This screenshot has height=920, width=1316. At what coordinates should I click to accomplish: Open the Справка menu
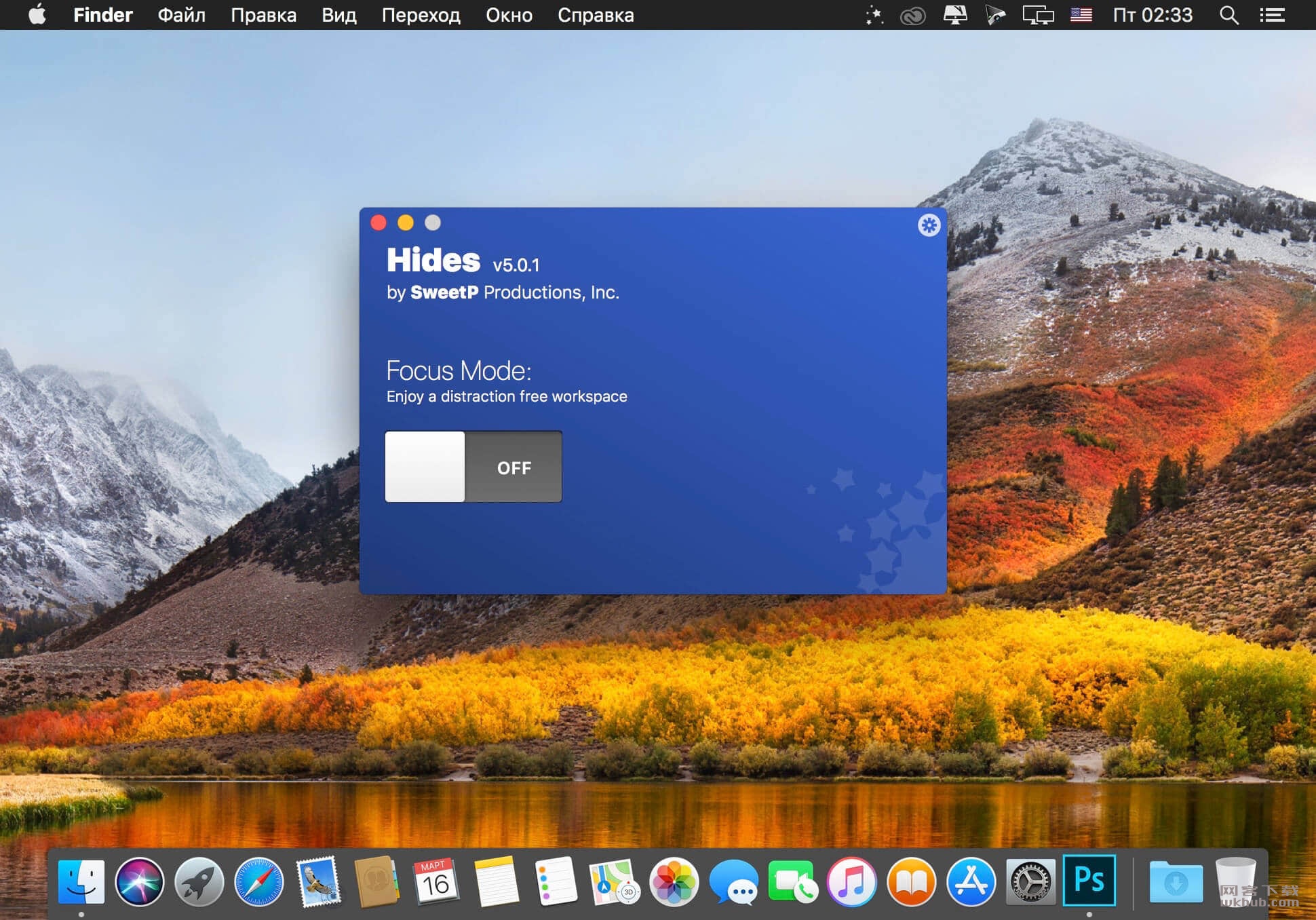[596, 15]
